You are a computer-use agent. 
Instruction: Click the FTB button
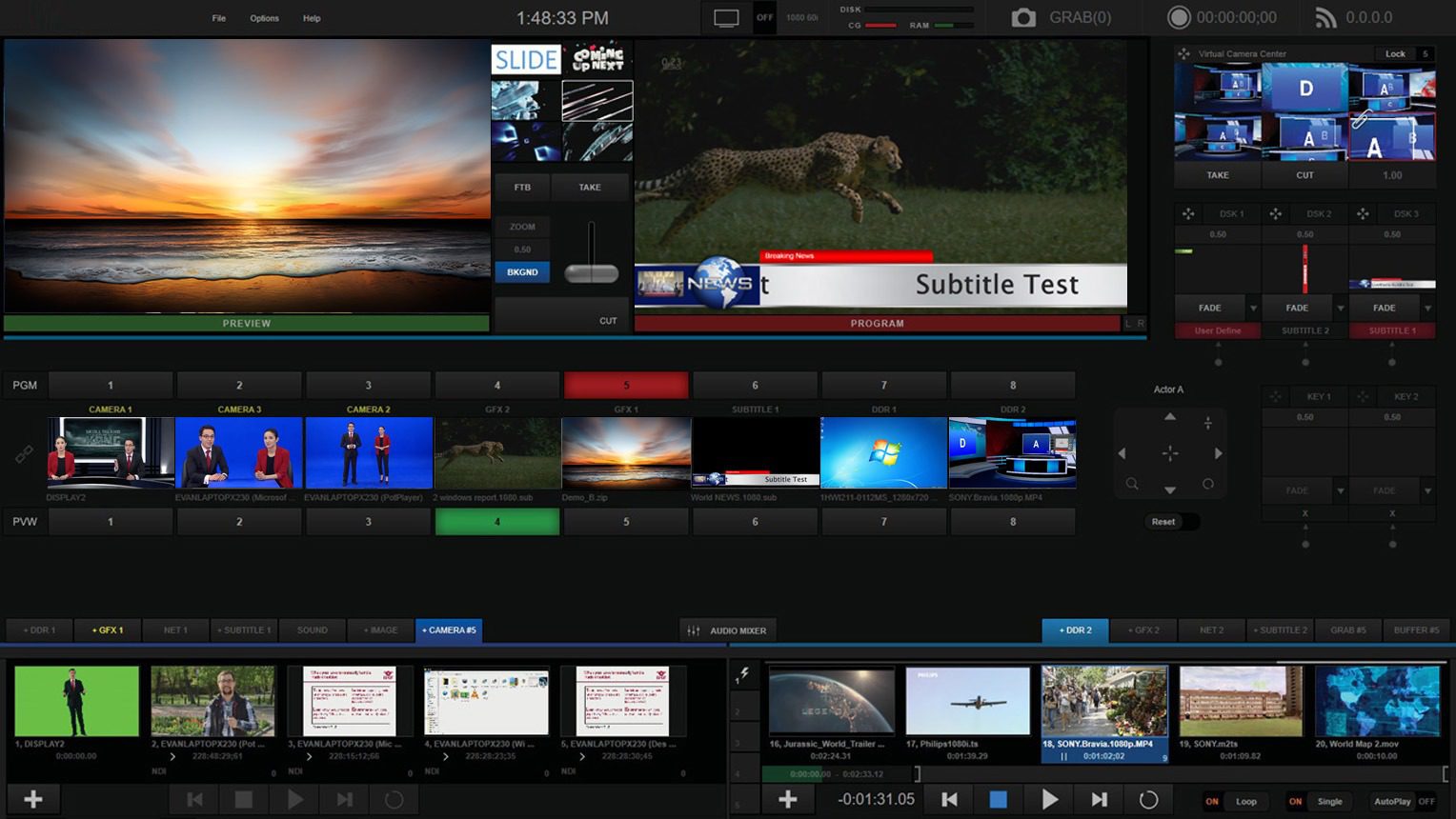(522, 188)
